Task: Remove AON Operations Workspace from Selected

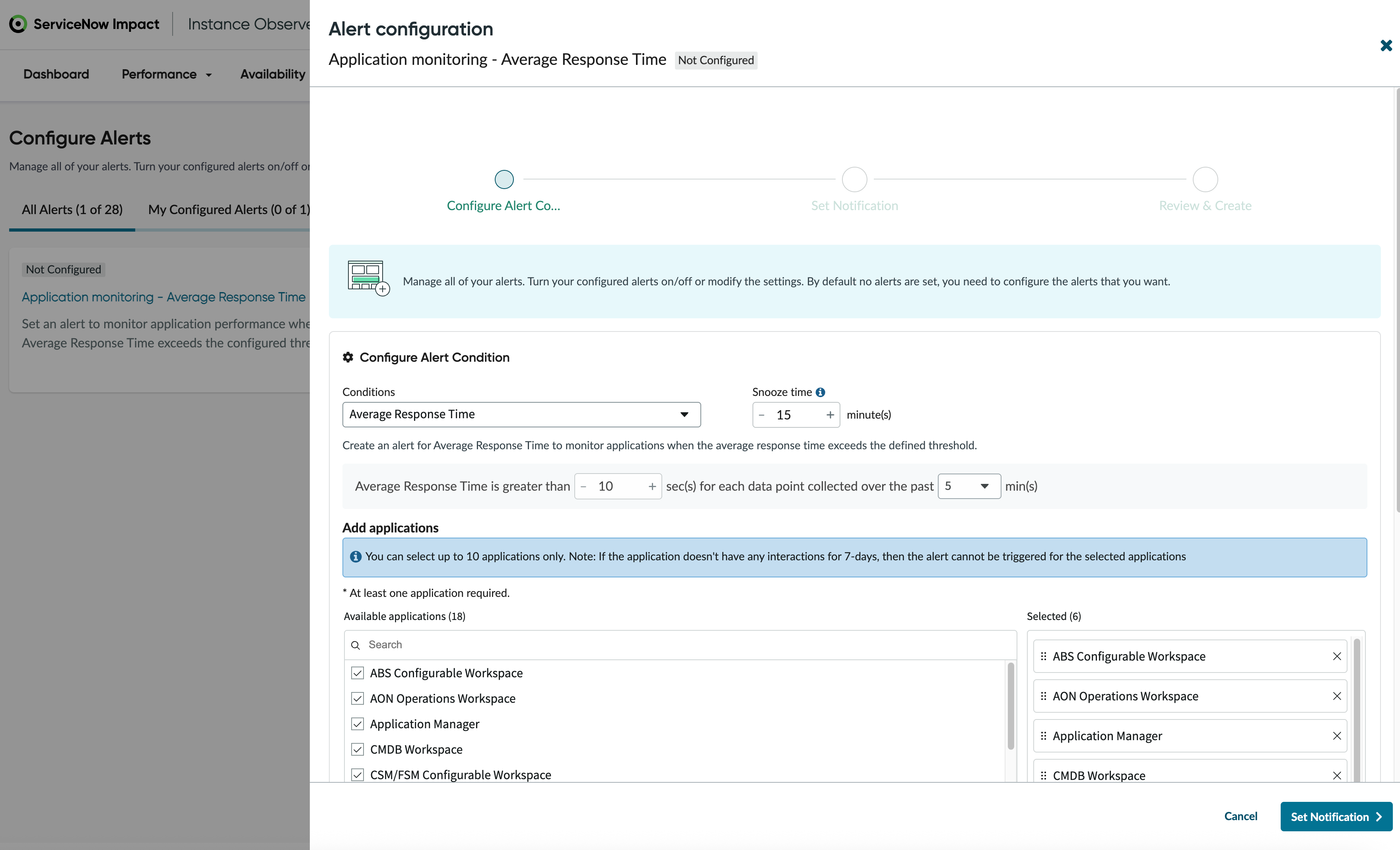Action: pyautogui.click(x=1337, y=696)
